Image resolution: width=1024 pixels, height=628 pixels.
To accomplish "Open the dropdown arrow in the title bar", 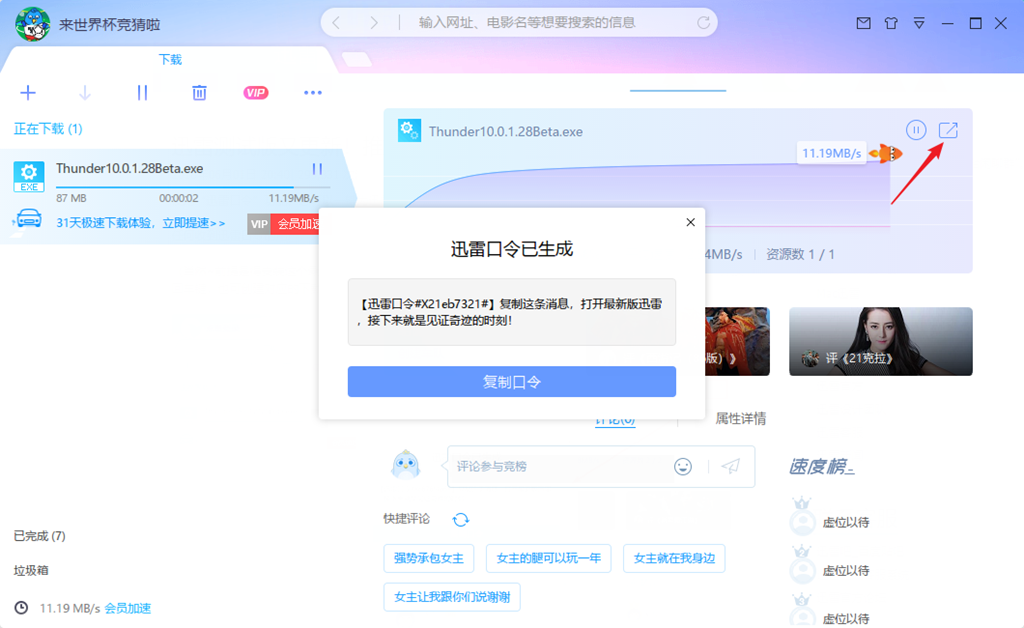I will 919,23.
